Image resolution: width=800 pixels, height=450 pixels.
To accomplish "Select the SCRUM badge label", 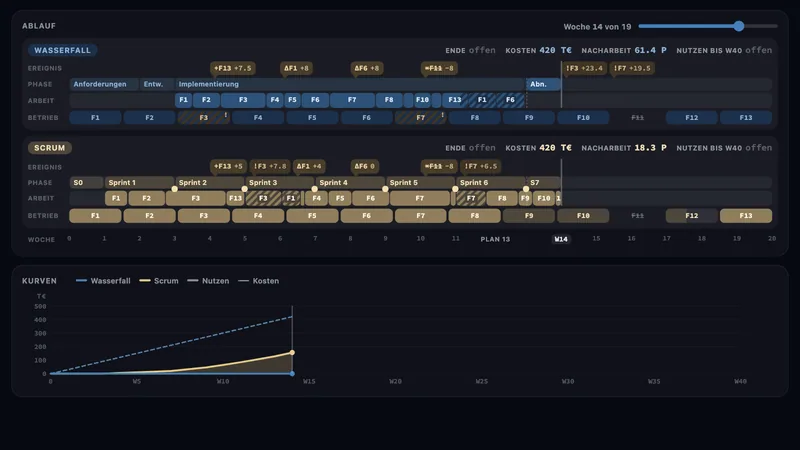I will 49,148.
